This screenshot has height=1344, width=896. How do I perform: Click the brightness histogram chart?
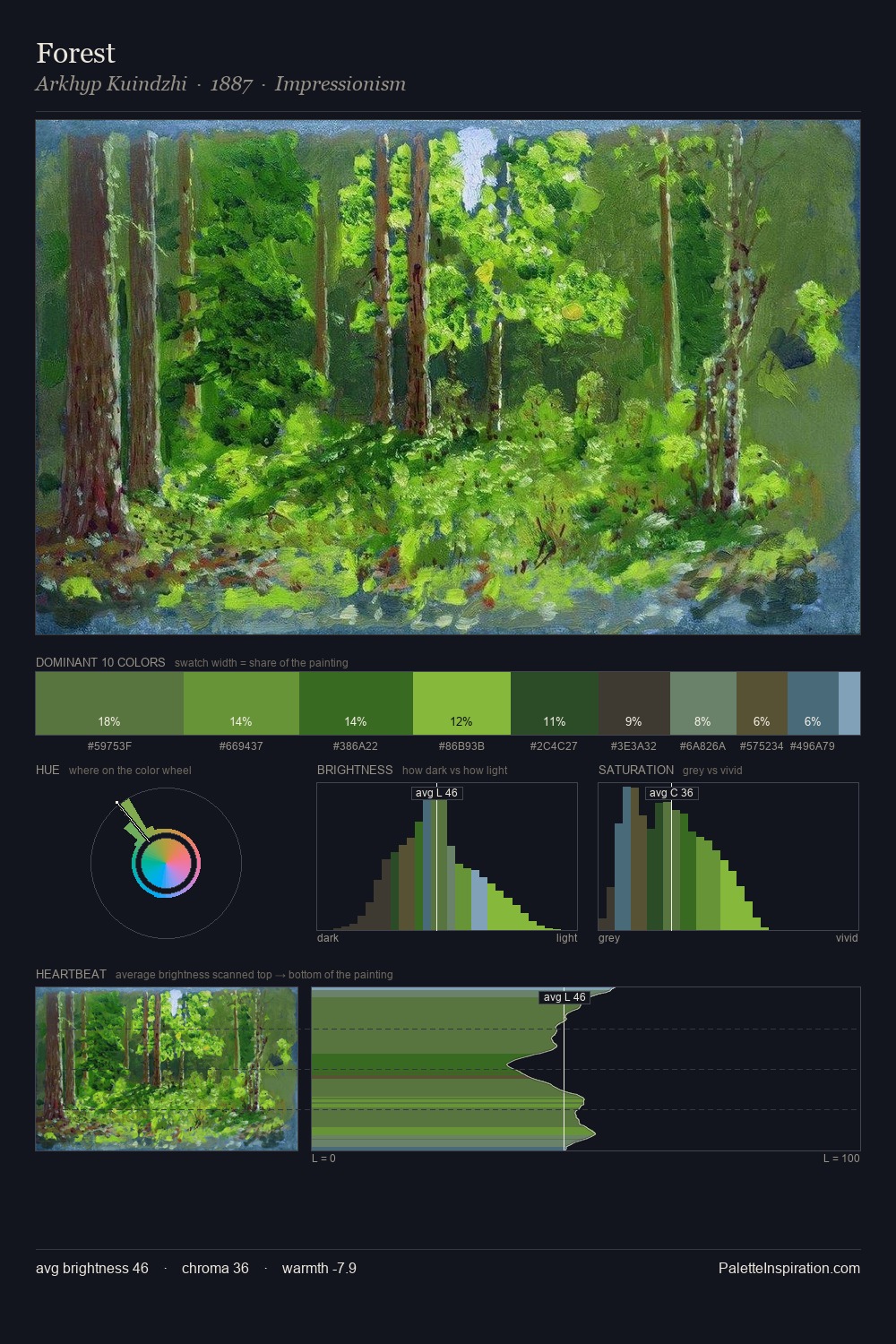pyautogui.click(x=447, y=857)
